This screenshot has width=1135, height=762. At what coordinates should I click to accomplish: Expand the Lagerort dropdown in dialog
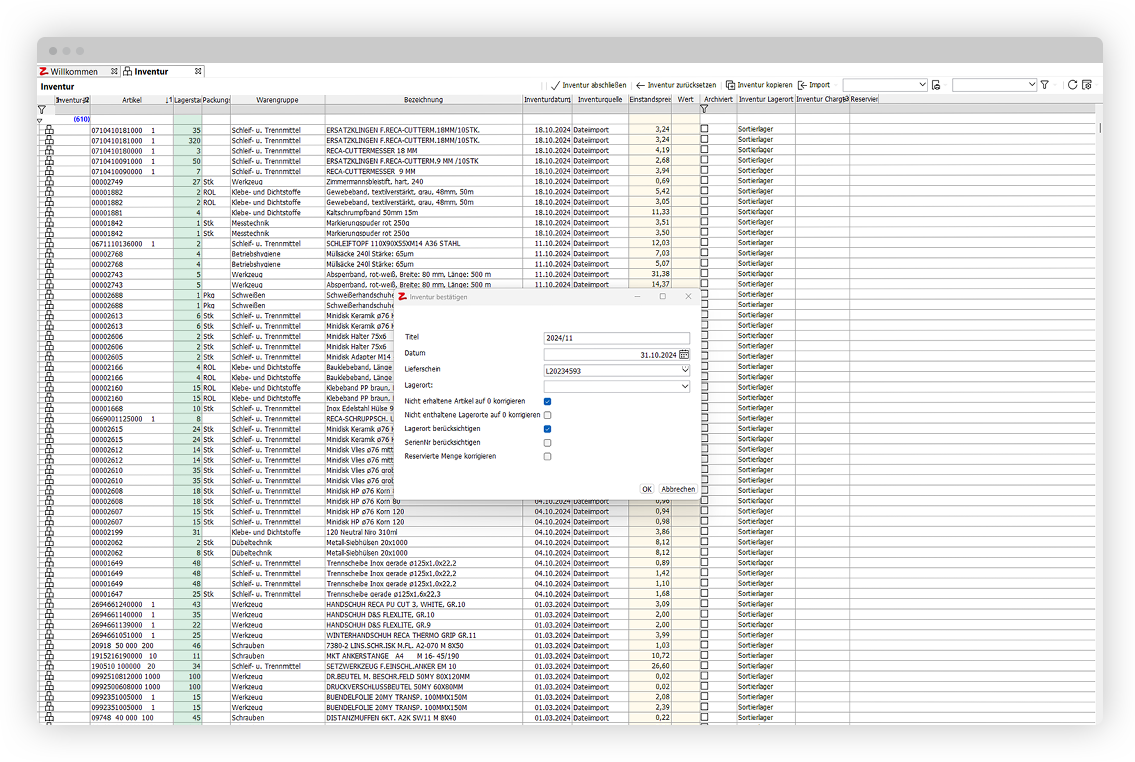point(684,386)
